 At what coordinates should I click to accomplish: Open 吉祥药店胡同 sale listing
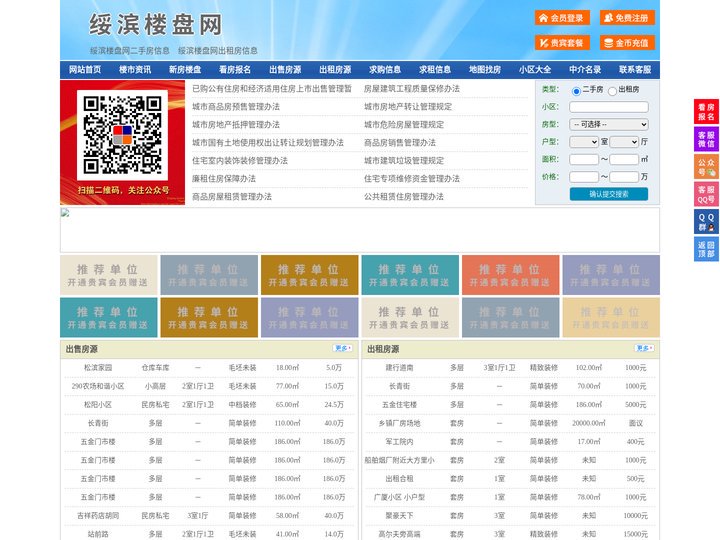[98, 516]
